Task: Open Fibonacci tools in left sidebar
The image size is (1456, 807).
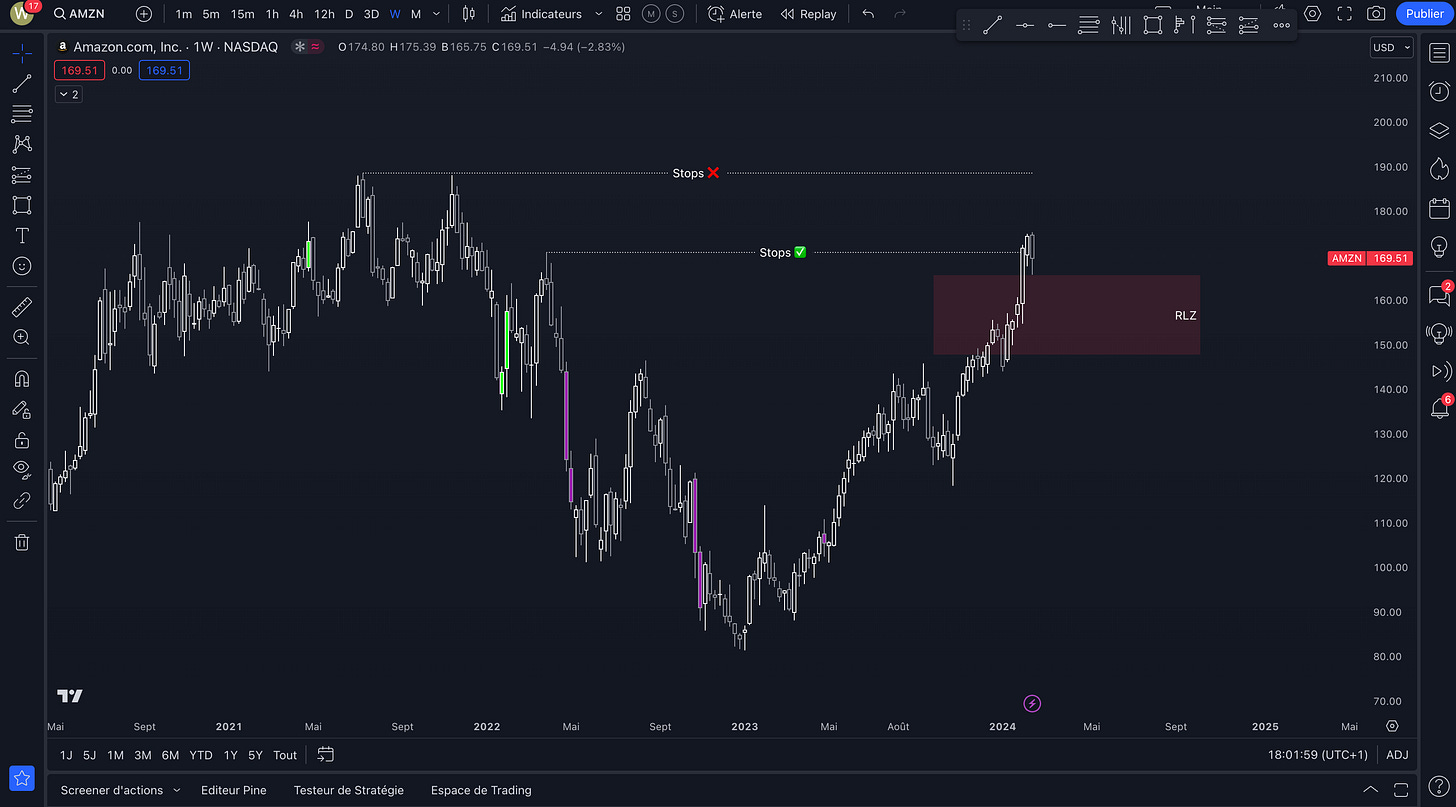Action: pyautogui.click(x=22, y=114)
